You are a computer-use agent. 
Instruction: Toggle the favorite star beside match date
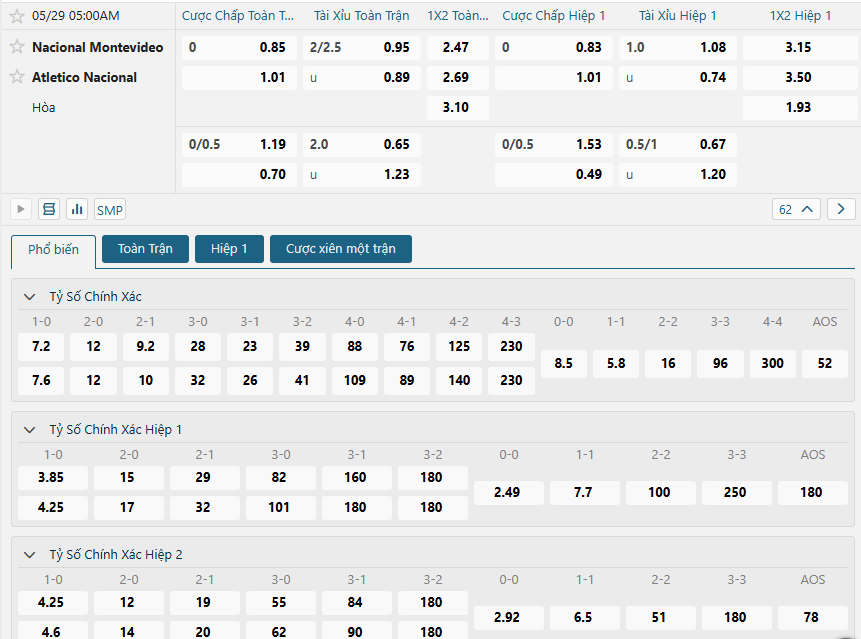pos(17,16)
